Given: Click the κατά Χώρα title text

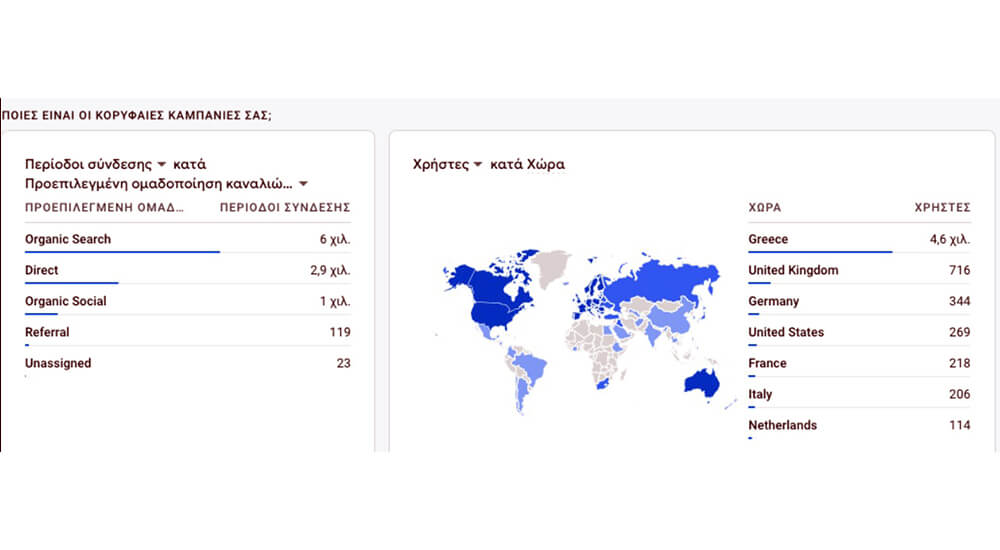Looking at the screenshot, I should pyautogui.click(x=527, y=164).
